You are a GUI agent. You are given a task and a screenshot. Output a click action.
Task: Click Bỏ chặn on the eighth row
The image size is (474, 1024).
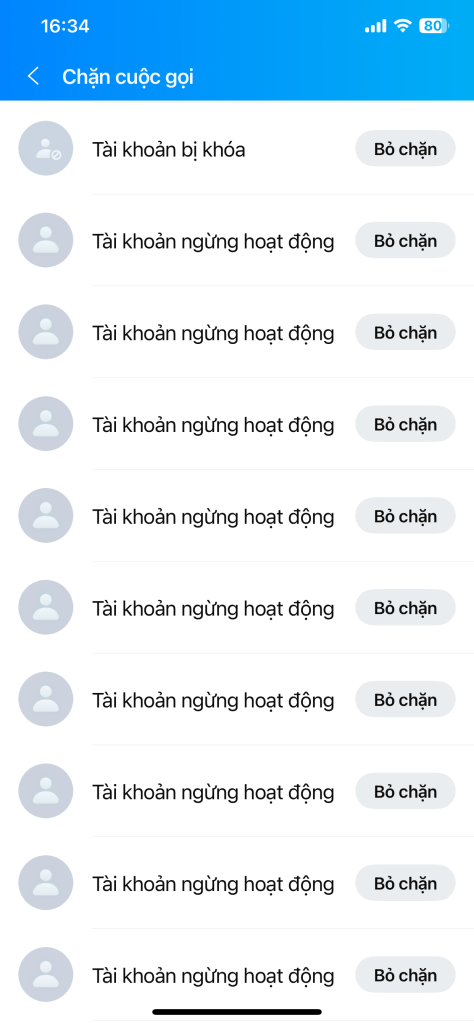[405, 791]
